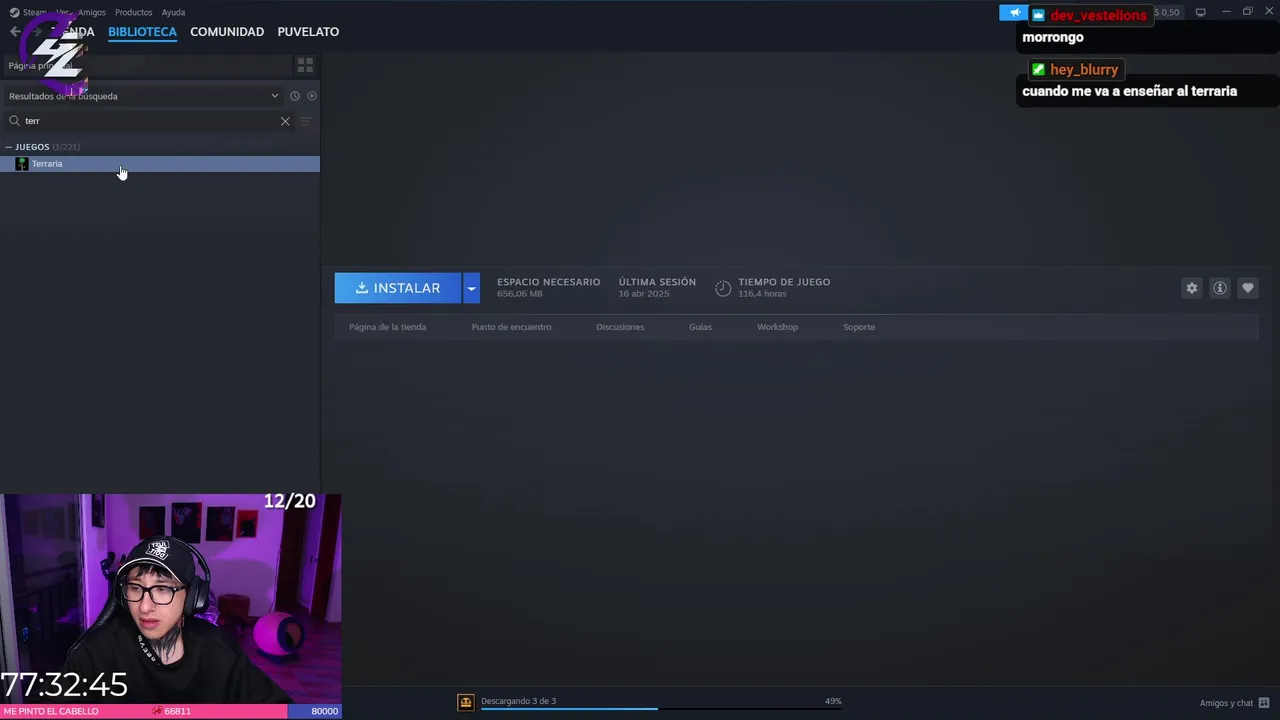Open Guías link
This screenshot has height=720, width=1280.
coord(700,327)
